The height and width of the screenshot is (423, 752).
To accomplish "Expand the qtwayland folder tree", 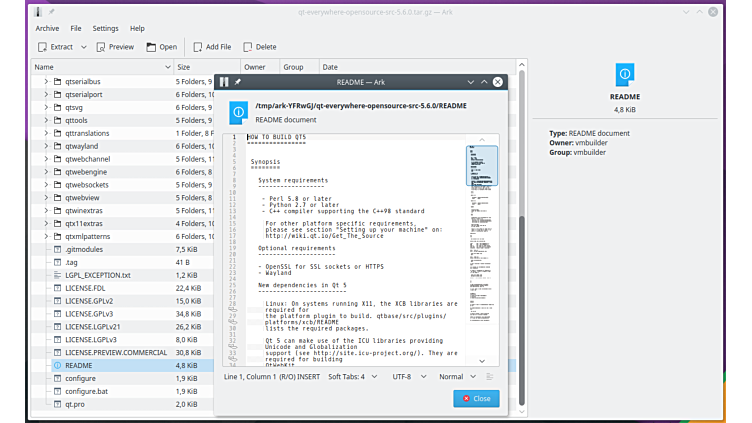I will tap(46, 146).
